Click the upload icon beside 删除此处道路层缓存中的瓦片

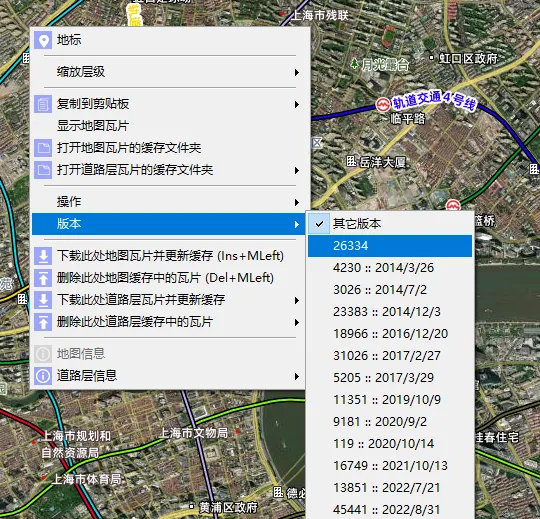click(43, 322)
